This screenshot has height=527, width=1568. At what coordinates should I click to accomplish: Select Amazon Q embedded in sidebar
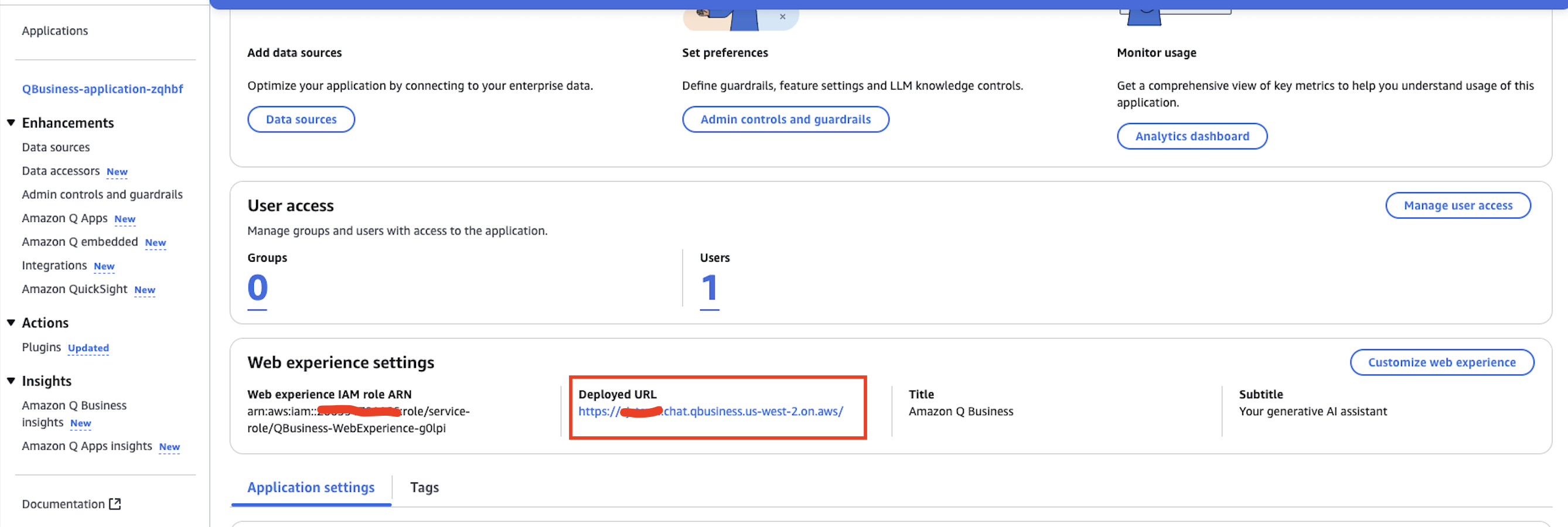(x=80, y=242)
